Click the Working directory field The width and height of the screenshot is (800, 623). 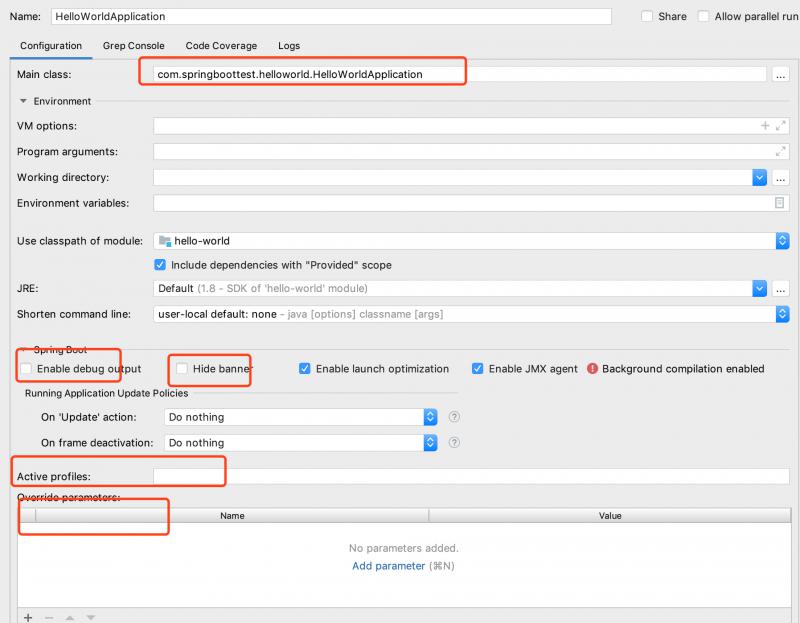click(453, 178)
